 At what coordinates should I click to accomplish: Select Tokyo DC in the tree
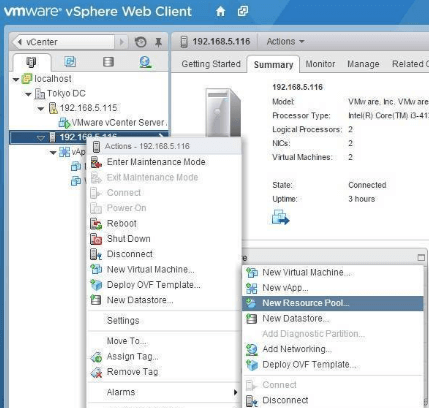[66, 93]
